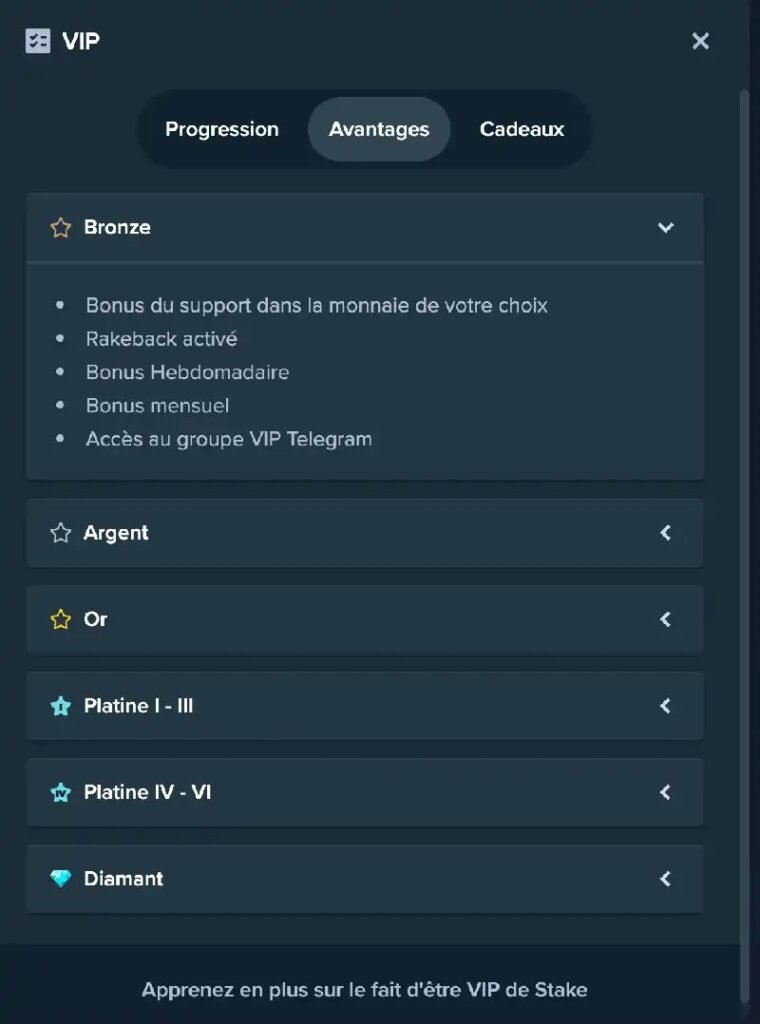The image size is (760, 1024).
Task: Click the Or gold star icon
Action: point(60,619)
